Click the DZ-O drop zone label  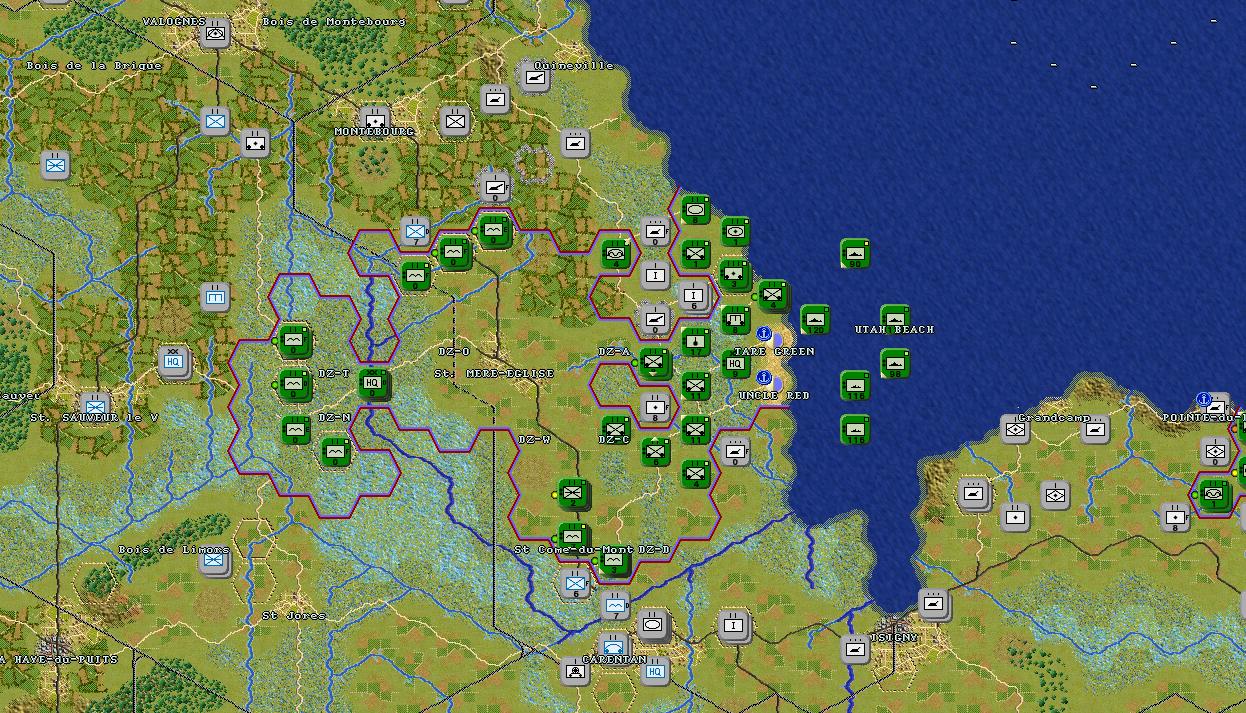(454, 351)
